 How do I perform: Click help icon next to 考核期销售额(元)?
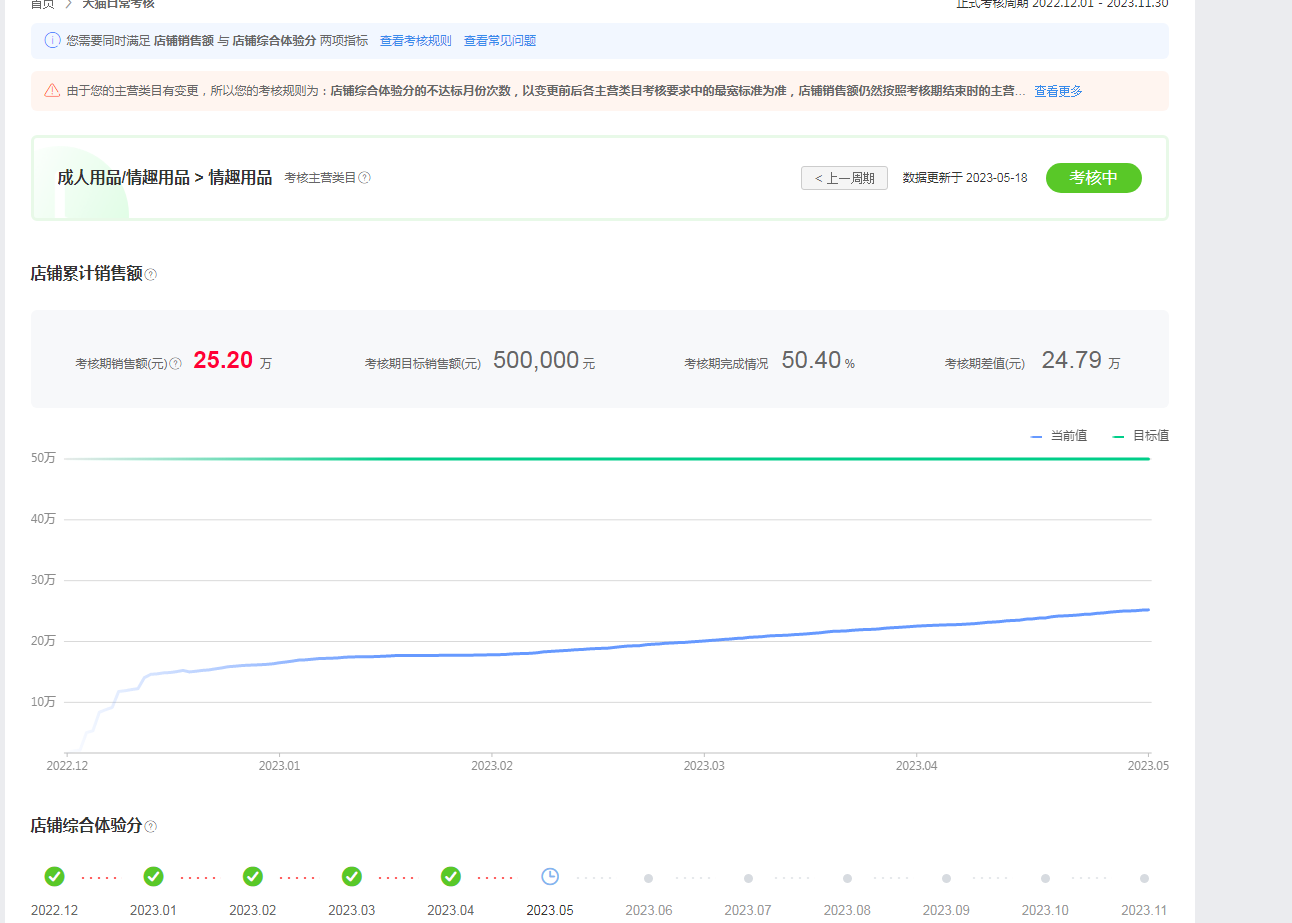click(x=176, y=364)
